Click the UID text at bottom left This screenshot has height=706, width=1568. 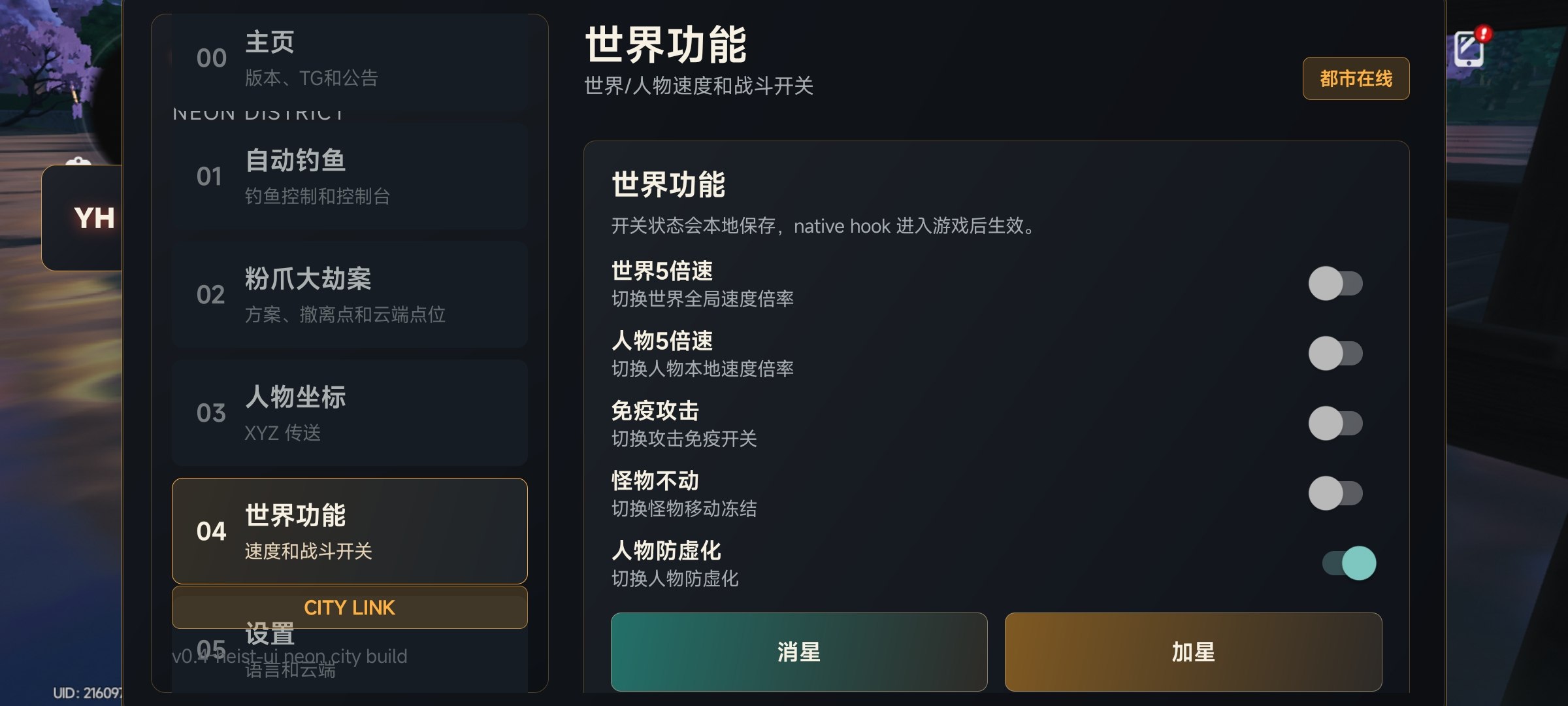87,693
